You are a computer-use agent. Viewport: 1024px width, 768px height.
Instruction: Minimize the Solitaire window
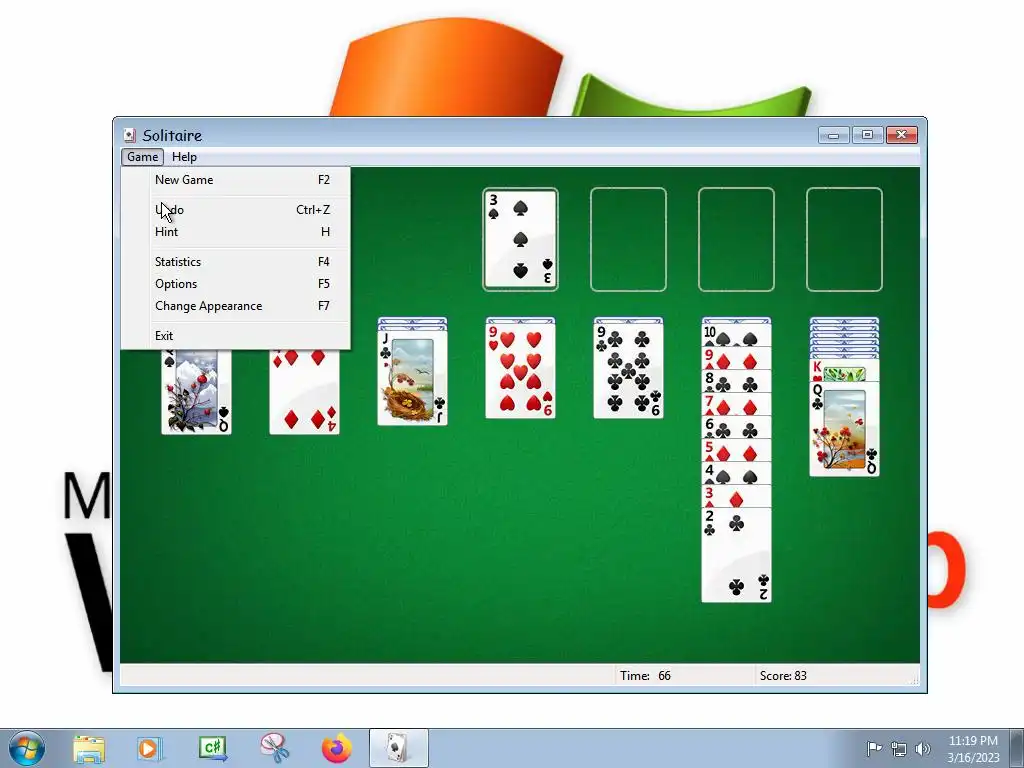click(834, 135)
